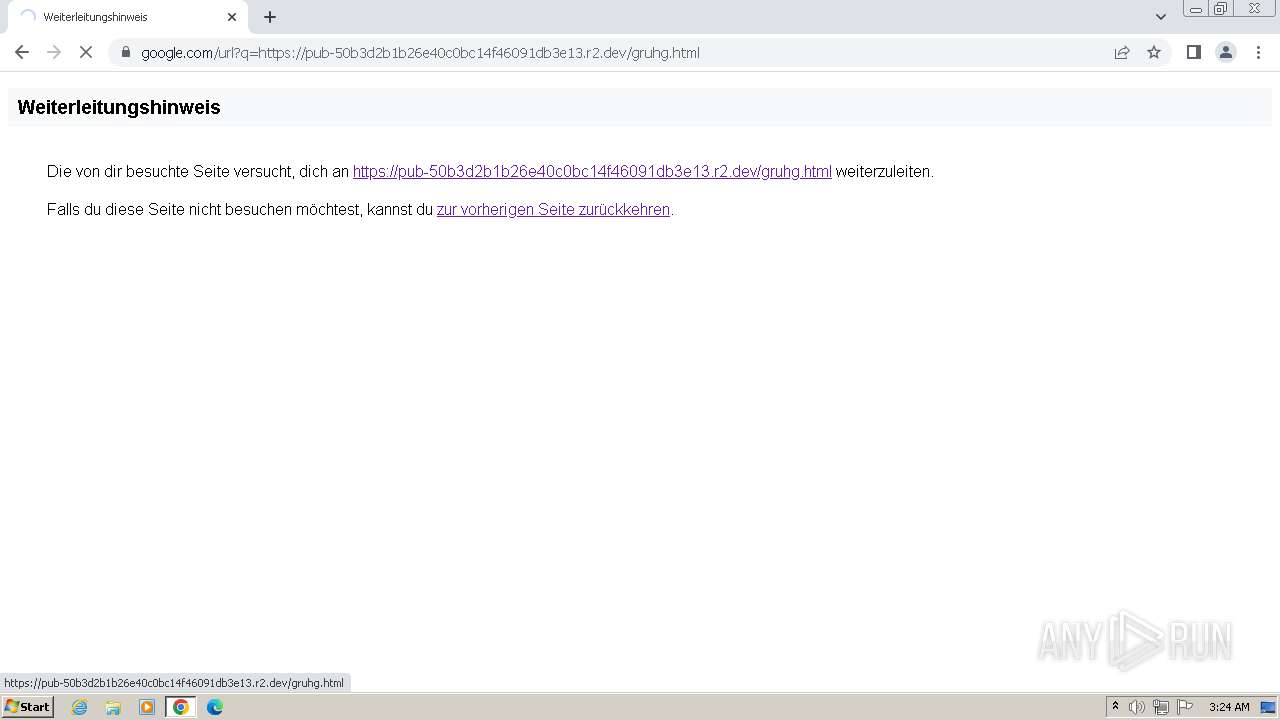Viewport: 1280px width, 720px height.
Task: Show hidden system tray icons
Action: (1115, 707)
